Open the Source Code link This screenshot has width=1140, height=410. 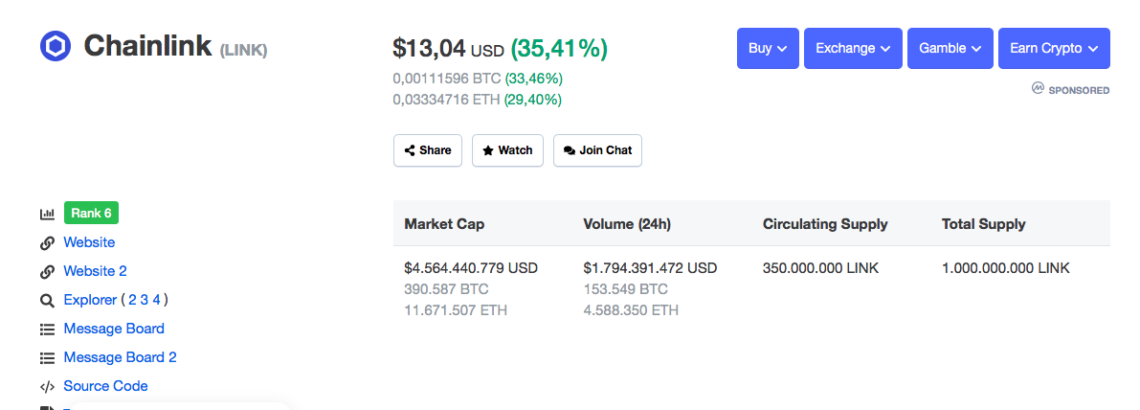[x=105, y=387]
